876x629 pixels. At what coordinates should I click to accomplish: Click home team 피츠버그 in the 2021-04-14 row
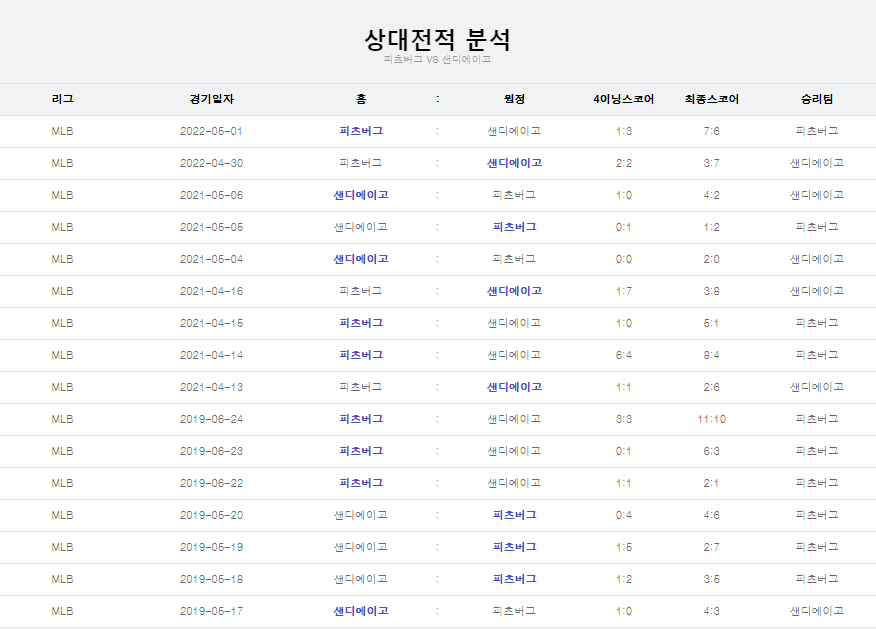361,355
